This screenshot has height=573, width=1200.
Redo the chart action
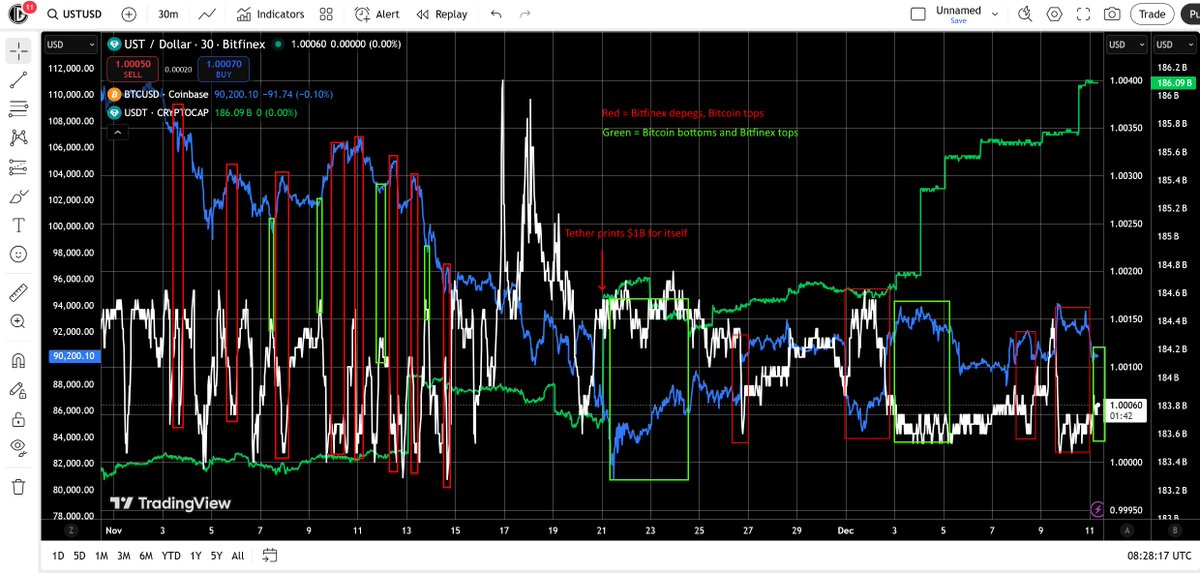pyautogui.click(x=525, y=14)
